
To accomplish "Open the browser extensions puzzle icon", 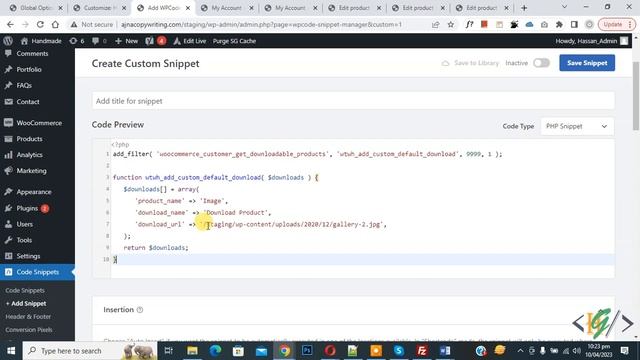I will (559, 24).
